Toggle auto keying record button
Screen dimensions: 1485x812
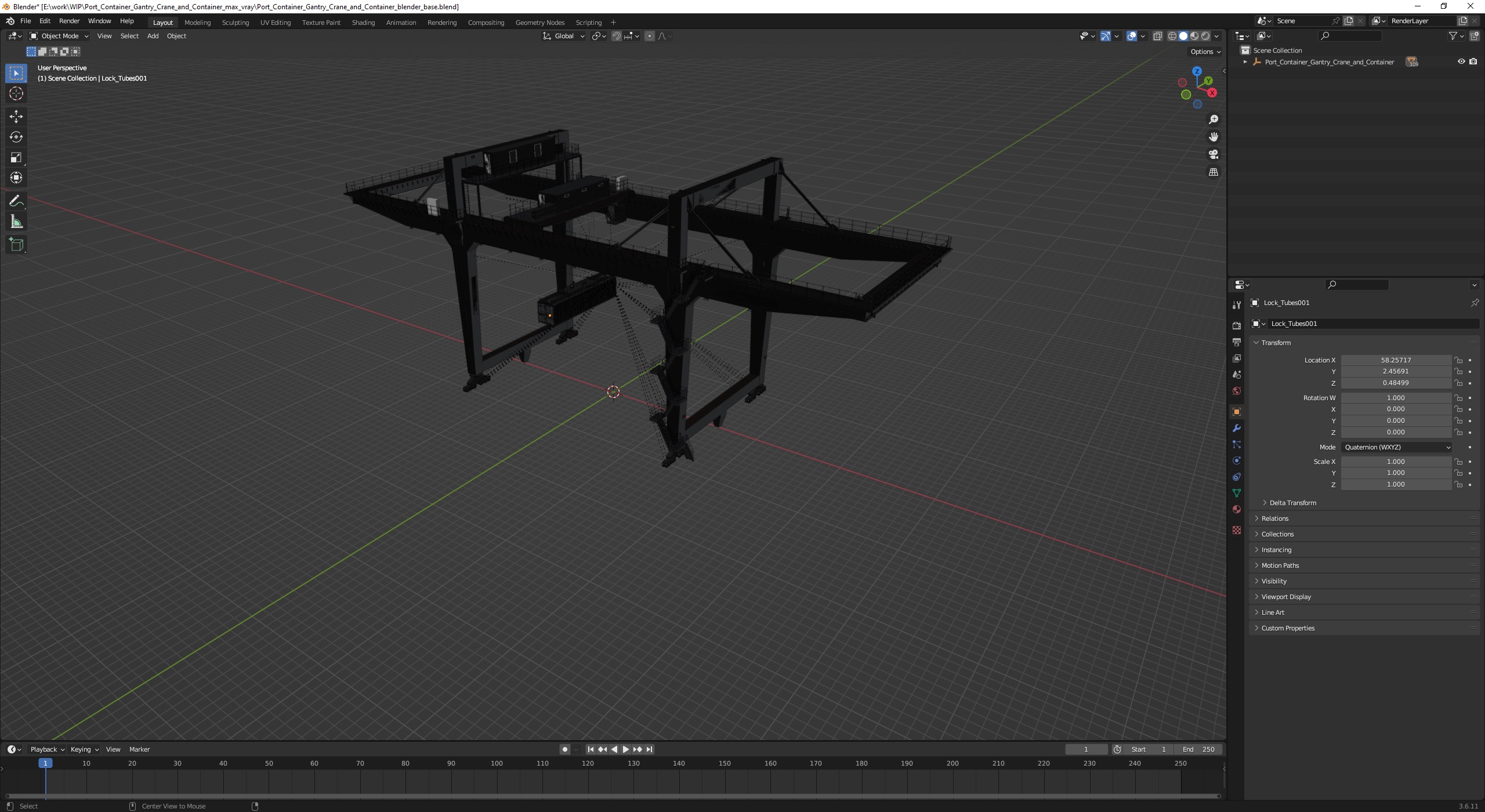point(565,749)
